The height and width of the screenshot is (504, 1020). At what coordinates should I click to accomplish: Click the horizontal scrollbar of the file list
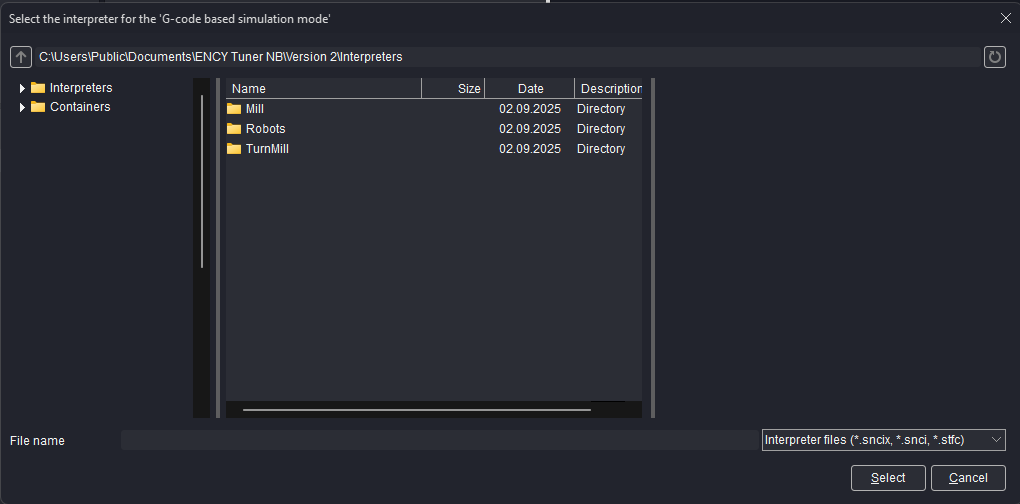point(416,409)
